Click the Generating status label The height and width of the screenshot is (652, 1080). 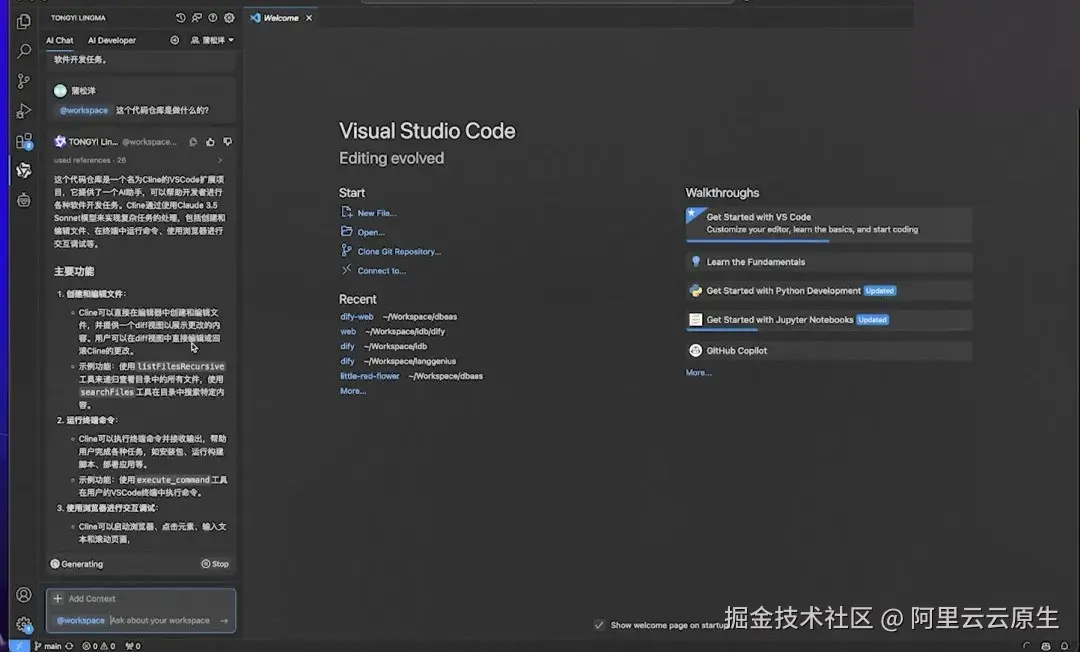[x=76, y=564]
